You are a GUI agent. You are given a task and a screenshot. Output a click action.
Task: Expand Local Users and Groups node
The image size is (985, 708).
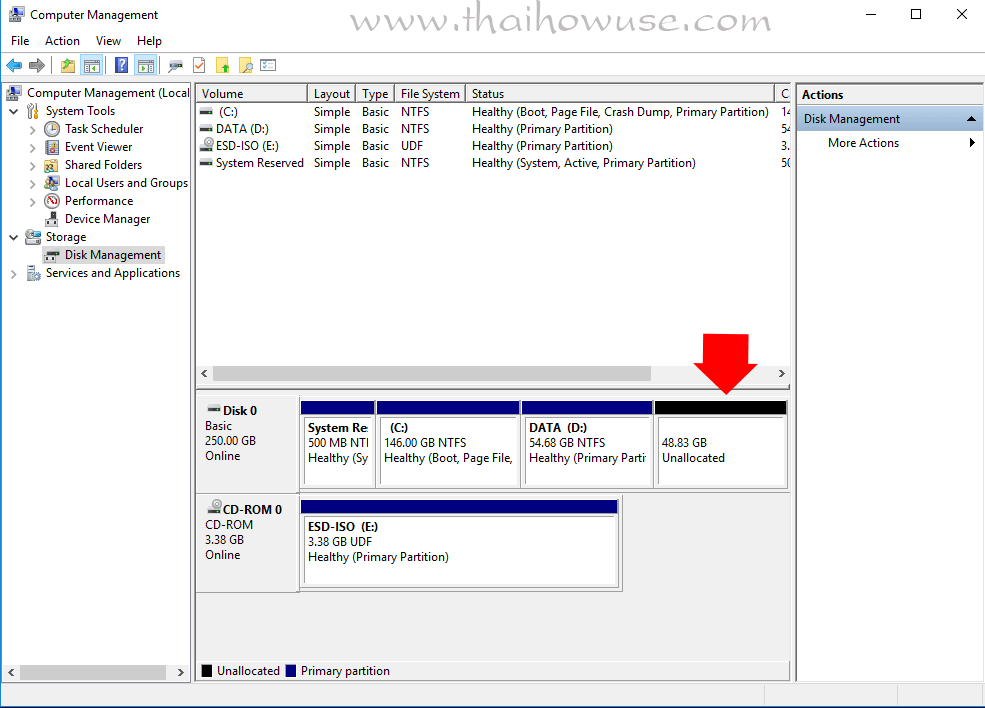coord(33,183)
